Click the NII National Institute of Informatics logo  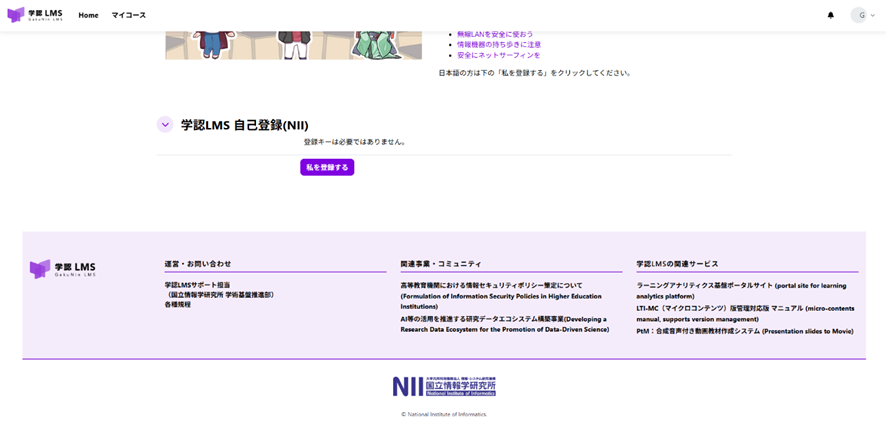click(443, 386)
